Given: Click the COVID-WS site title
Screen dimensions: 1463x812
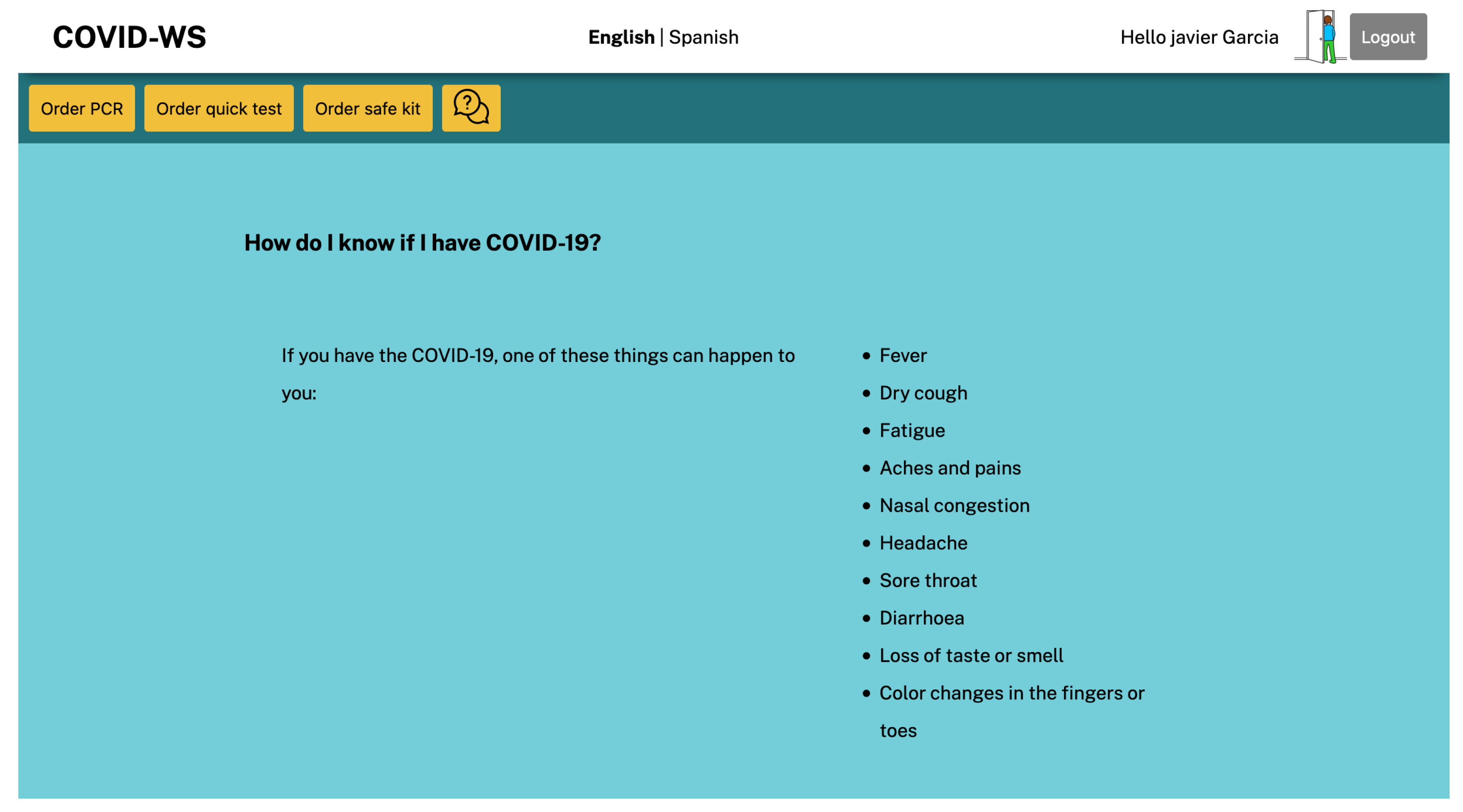Looking at the screenshot, I should [130, 38].
